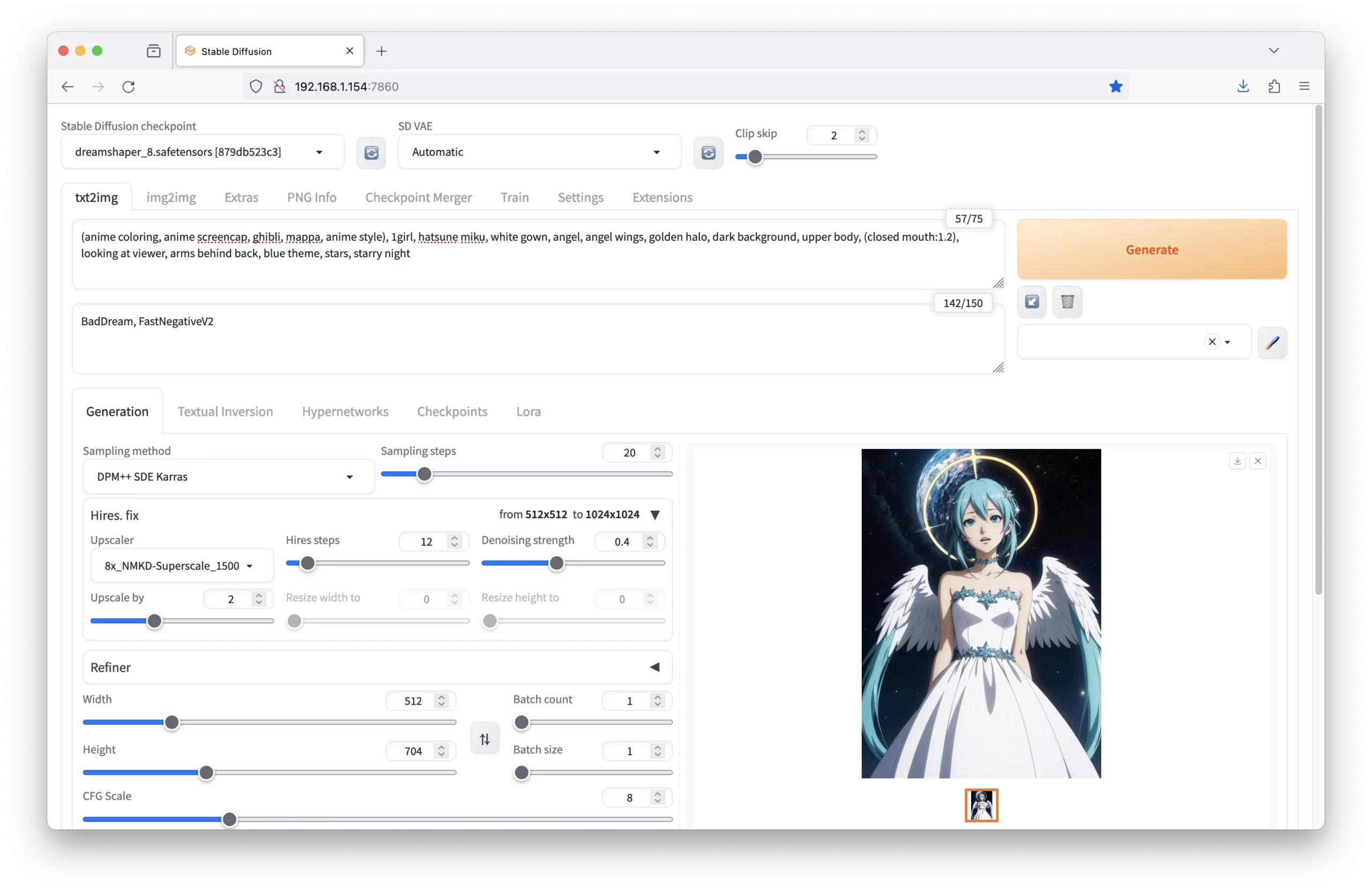Viewport: 1372px width, 892px height.
Task: Select the generated image thumbnail
Action: (981, 805)
